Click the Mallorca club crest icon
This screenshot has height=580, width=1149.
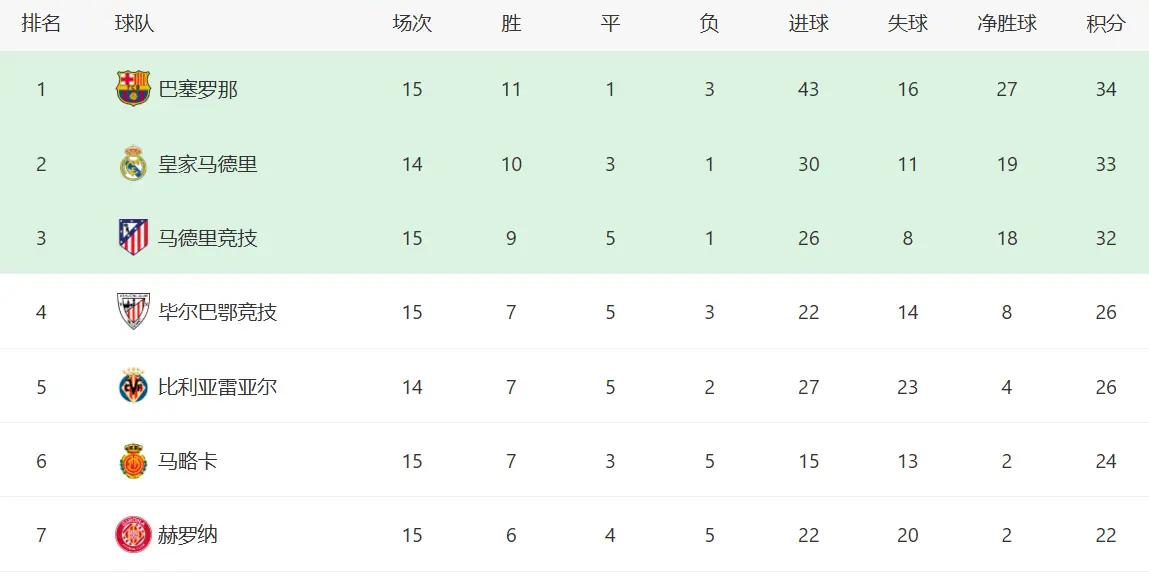click(133, 461)
